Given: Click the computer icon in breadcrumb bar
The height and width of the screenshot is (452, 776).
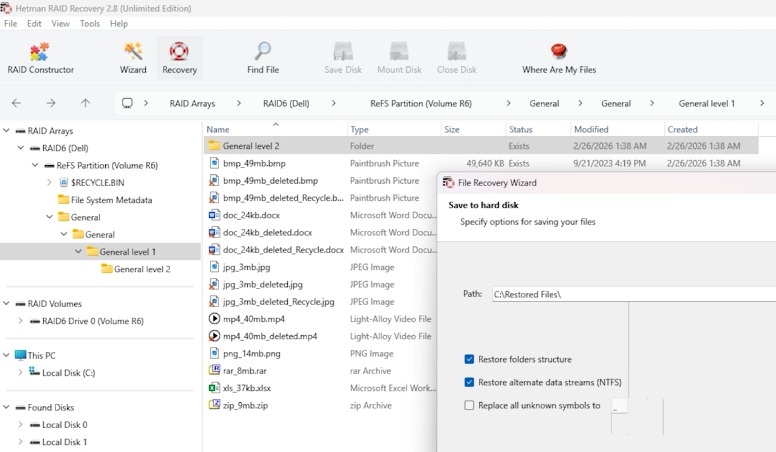Looking at the screenshot, I should pos(127,103).
